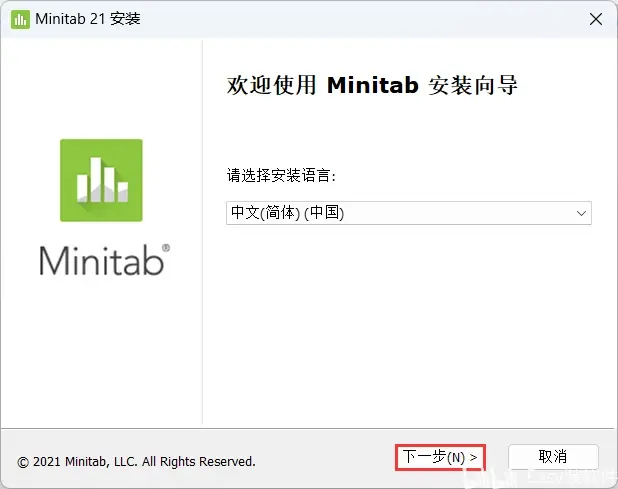
Task: Open the installation language dropdown
Action: [x=409, y=213]
